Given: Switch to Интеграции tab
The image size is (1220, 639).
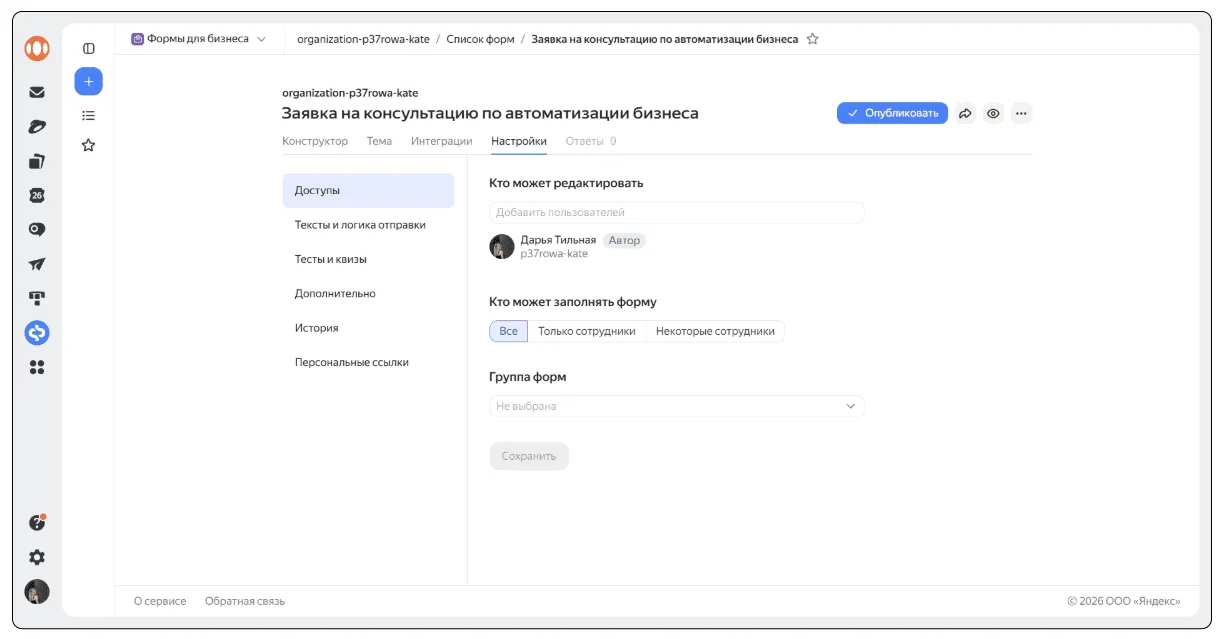Looking at the screenshot, I should click(x=441, y=141).
